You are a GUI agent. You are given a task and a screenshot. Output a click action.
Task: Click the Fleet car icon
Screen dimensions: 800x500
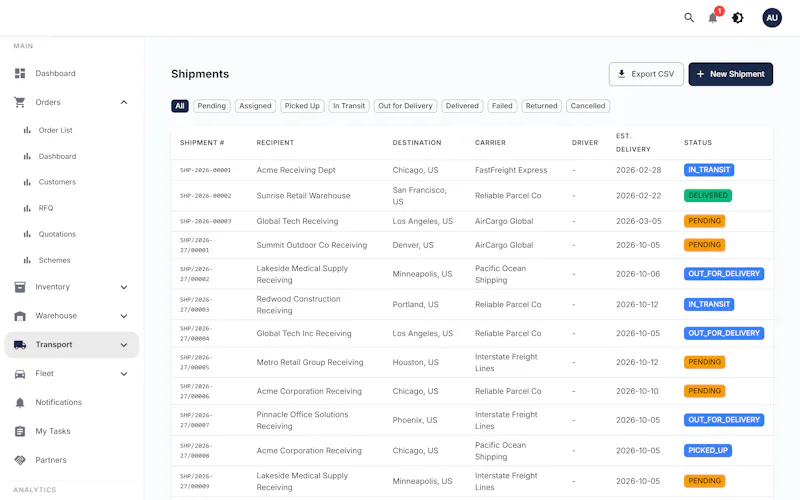pos(20,374)
